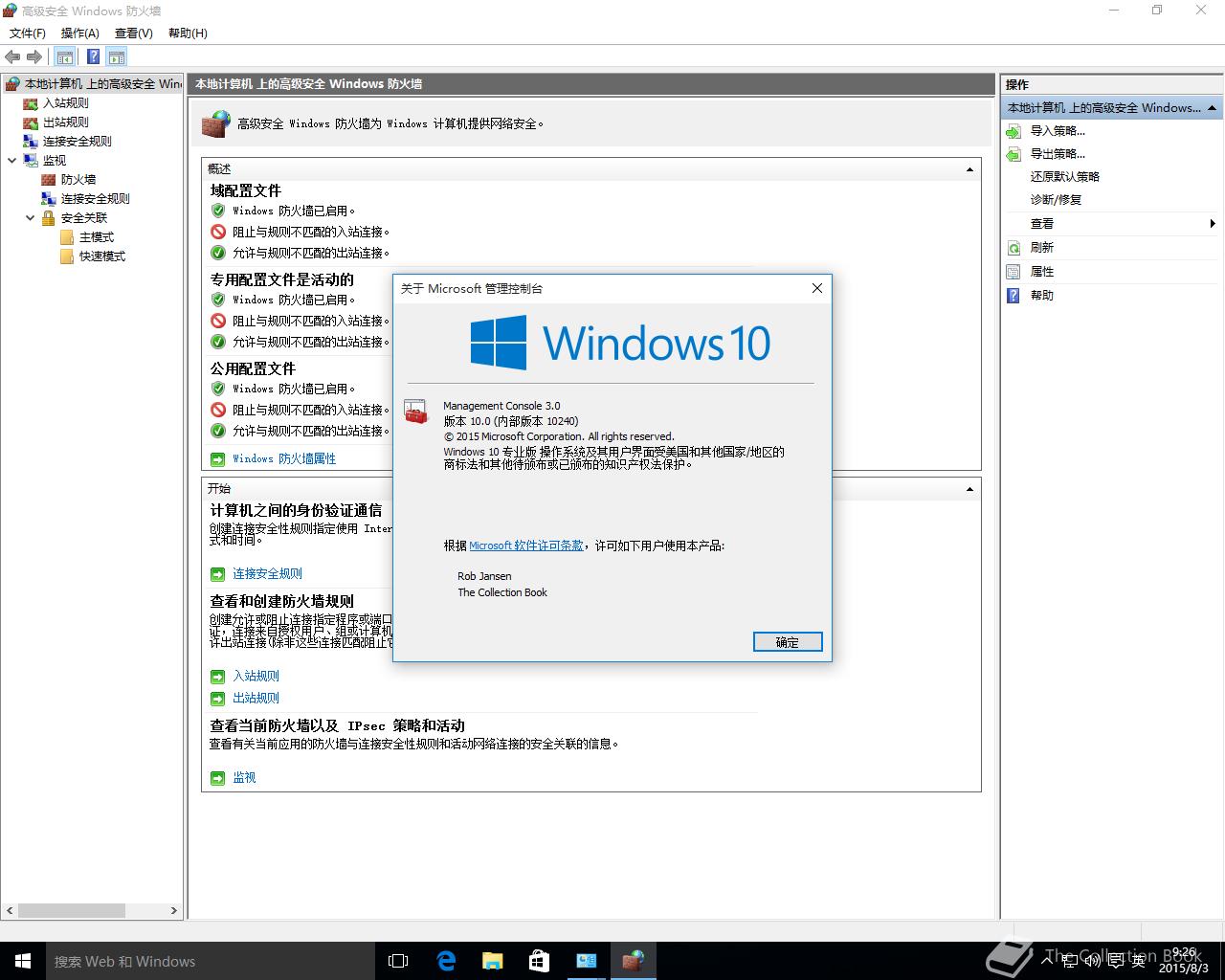Launch Microsoft Edge from the taskbar

446,961
